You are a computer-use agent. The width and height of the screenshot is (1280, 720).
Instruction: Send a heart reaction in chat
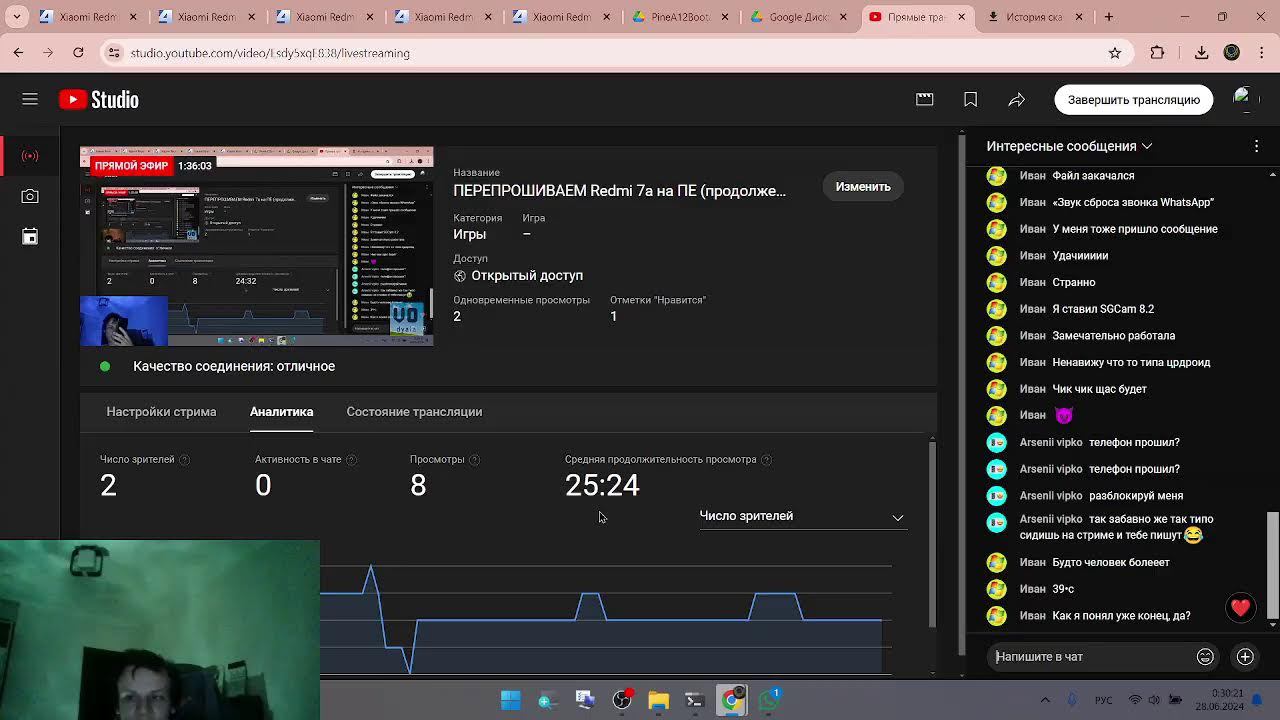1241,607
